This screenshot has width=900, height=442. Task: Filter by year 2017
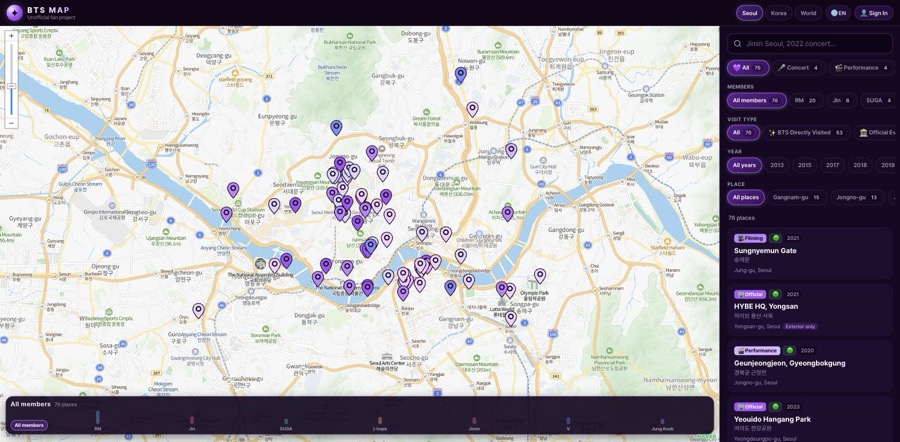(x=832, y=165)
